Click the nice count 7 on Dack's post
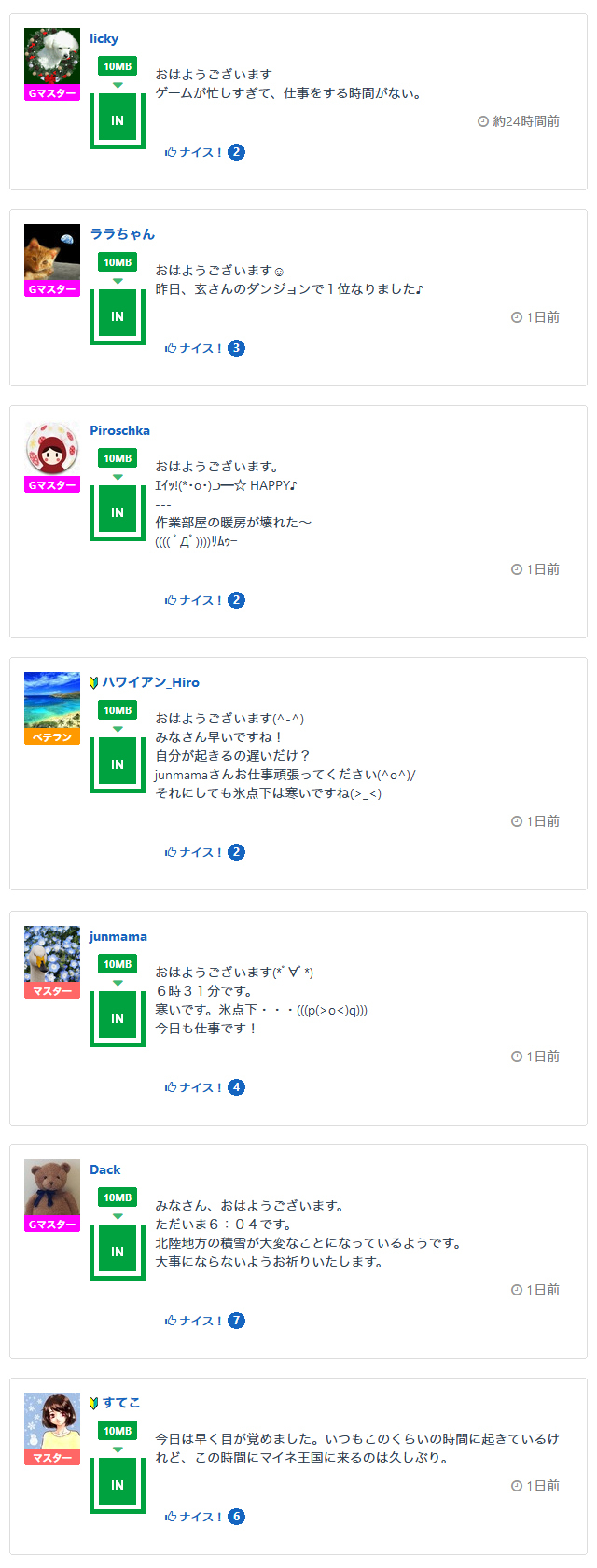The image size is (597, 1568). 237,1321
